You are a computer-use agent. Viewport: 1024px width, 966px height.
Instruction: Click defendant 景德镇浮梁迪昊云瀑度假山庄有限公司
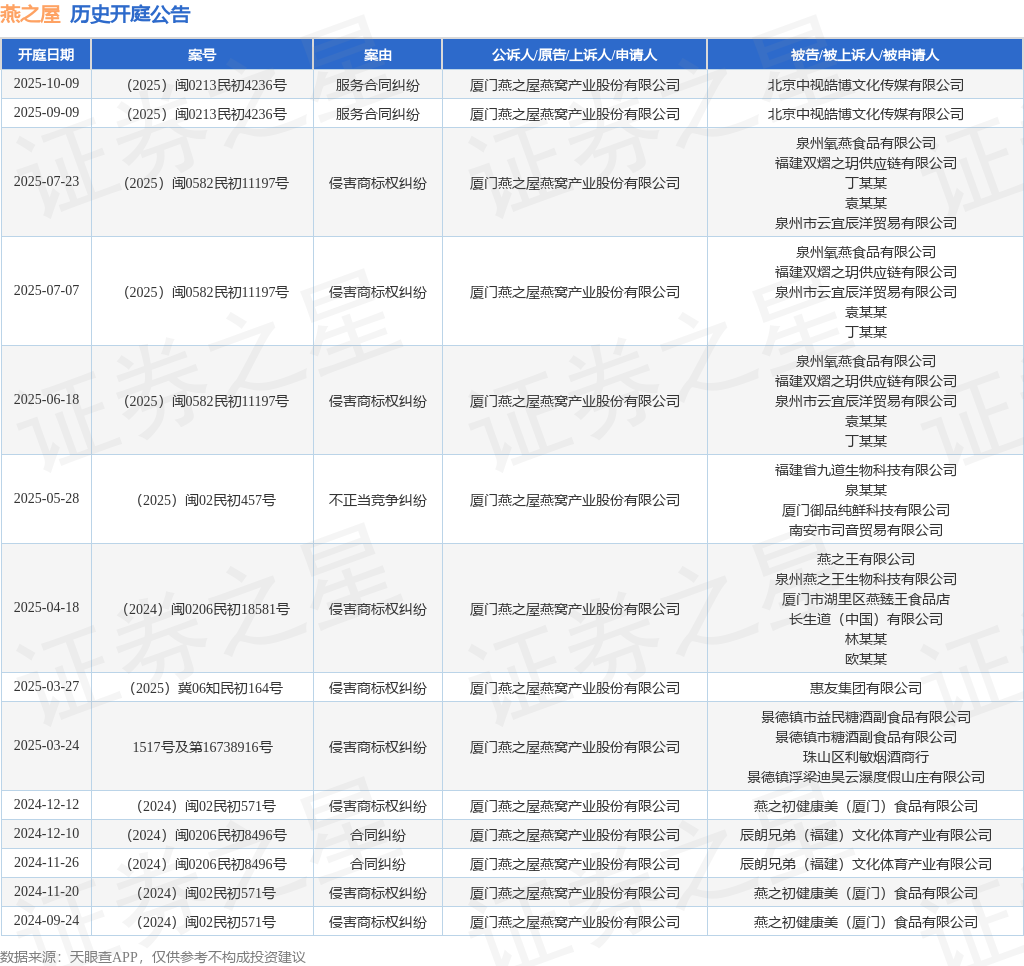click(866, 777)
